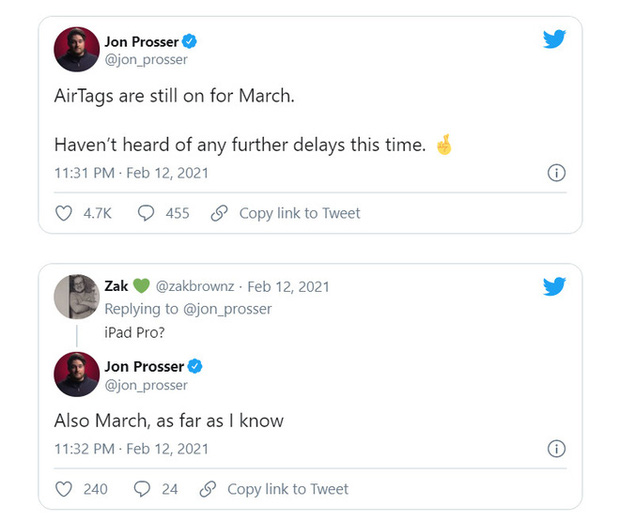Open the 11:31 PM · Feb 12, 2021 timestamp
This screenshot has height=521, width=620.
131,173
